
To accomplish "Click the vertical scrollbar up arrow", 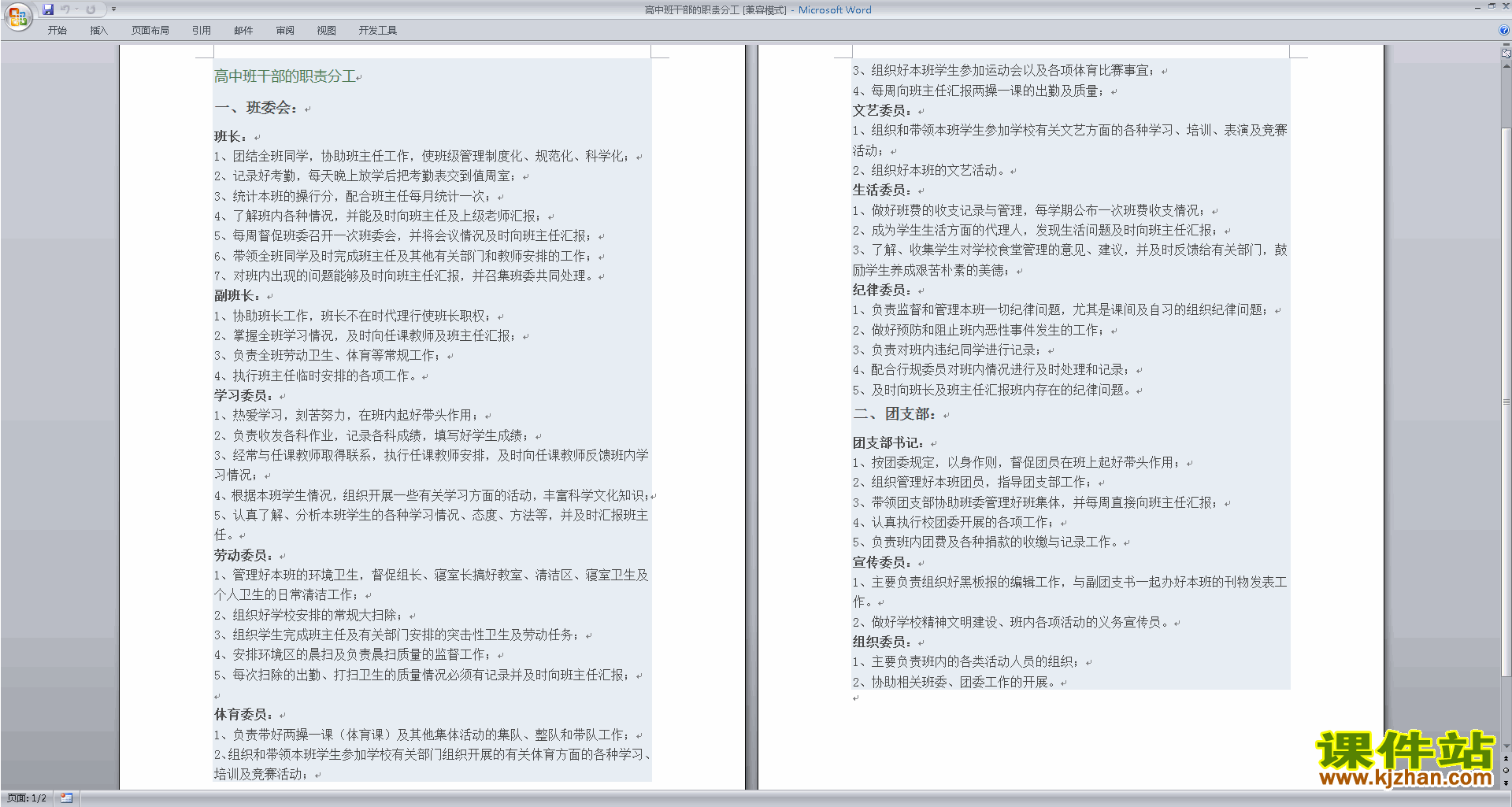I will tap(1506, 66).
